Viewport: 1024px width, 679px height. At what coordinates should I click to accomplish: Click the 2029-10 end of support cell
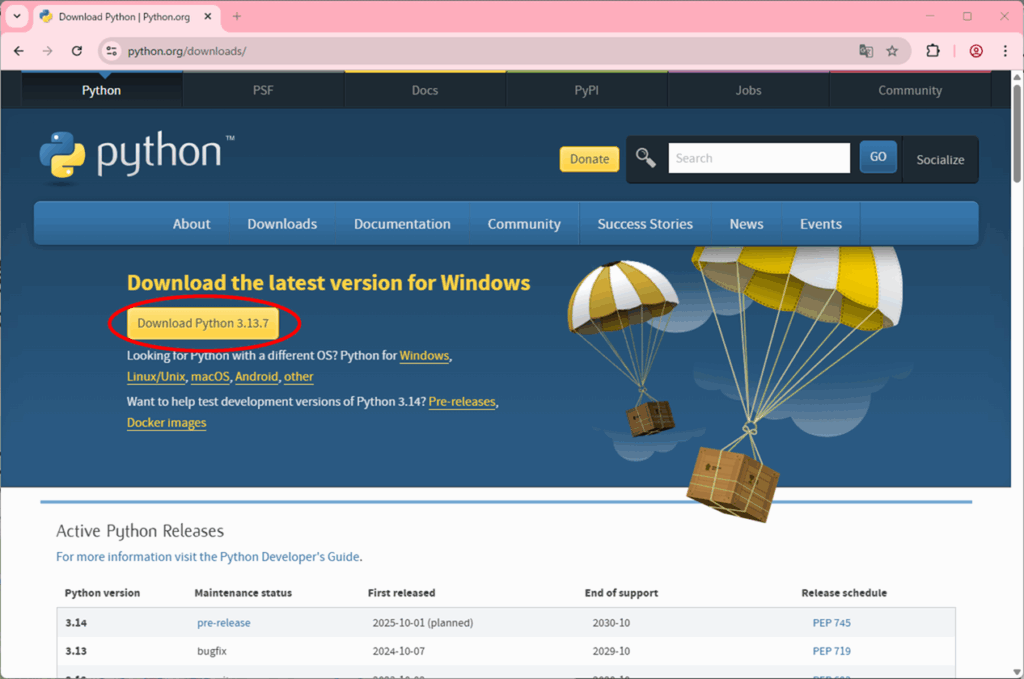[611, 651]
